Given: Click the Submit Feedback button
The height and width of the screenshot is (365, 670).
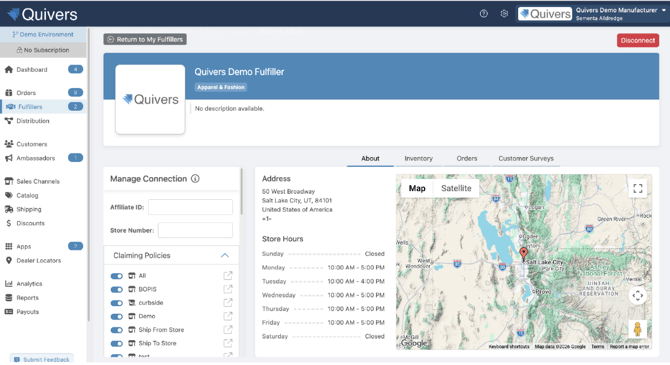Looking at the screenshot, I should point(42,359).
